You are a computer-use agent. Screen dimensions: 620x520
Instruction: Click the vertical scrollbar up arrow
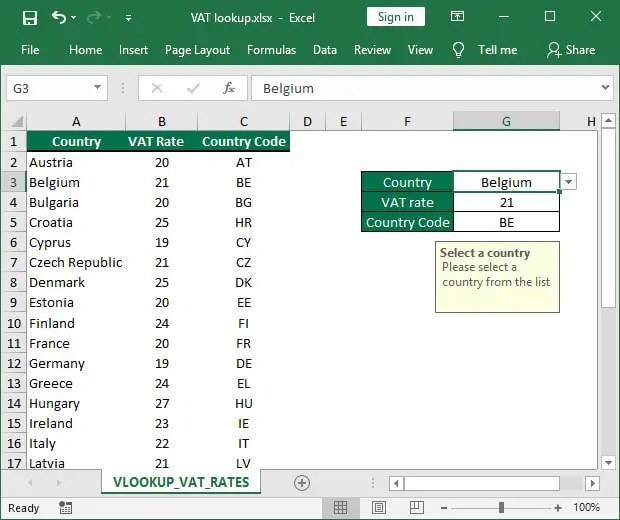[x=608, y=120]
